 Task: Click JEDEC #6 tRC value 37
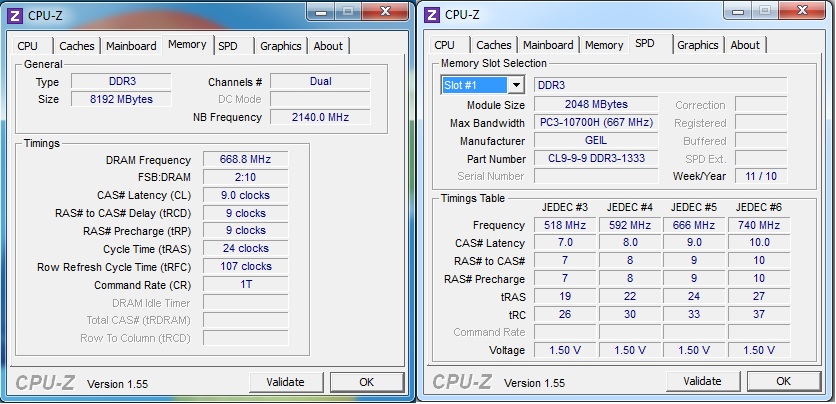(759, 314)
